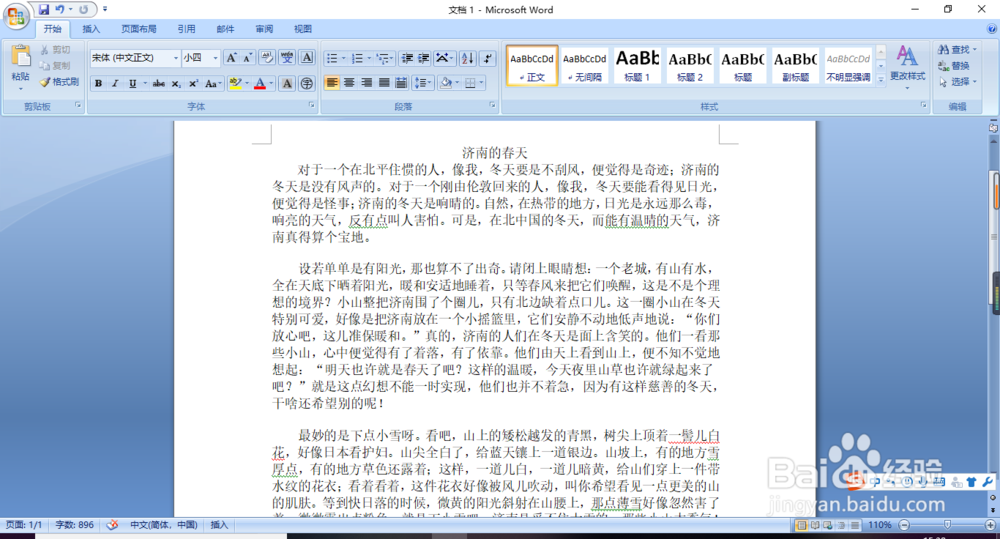Open the 邮件 (Mailings) tab
Image resolution: width=1000 pixels, height=539 pixels.
tap(225, 29)
